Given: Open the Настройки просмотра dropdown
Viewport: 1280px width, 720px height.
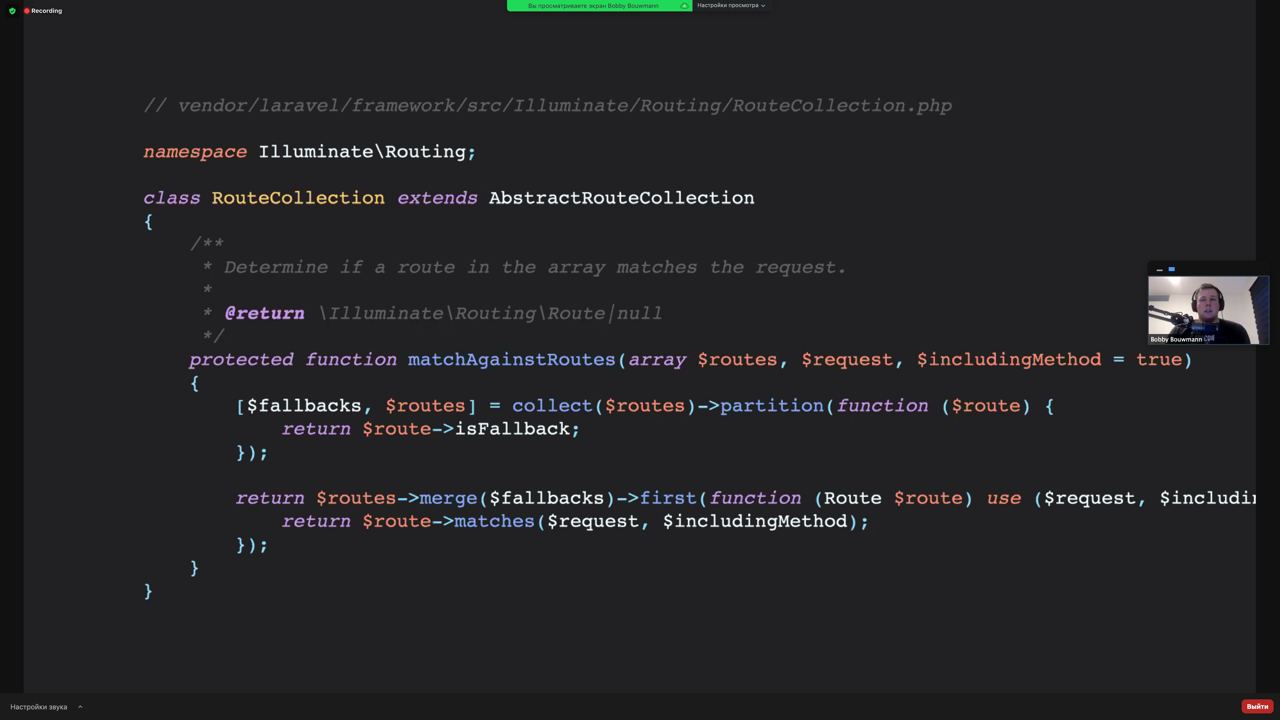Looking at the screenshot, I should (731, 5).
